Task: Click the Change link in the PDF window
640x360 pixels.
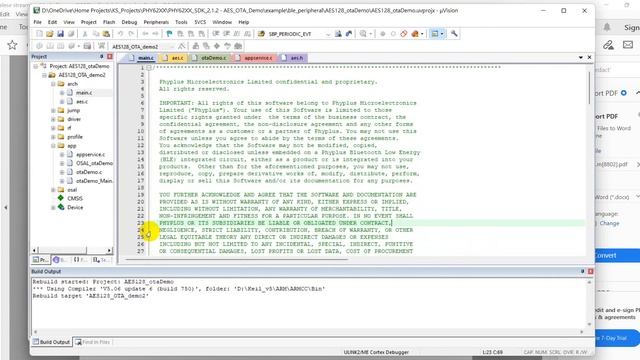Action: click(609, 223)
